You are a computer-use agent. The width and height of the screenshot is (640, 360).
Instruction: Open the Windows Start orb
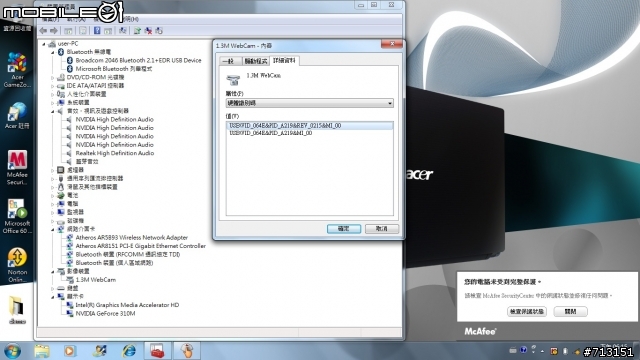(x=12, y=351)
